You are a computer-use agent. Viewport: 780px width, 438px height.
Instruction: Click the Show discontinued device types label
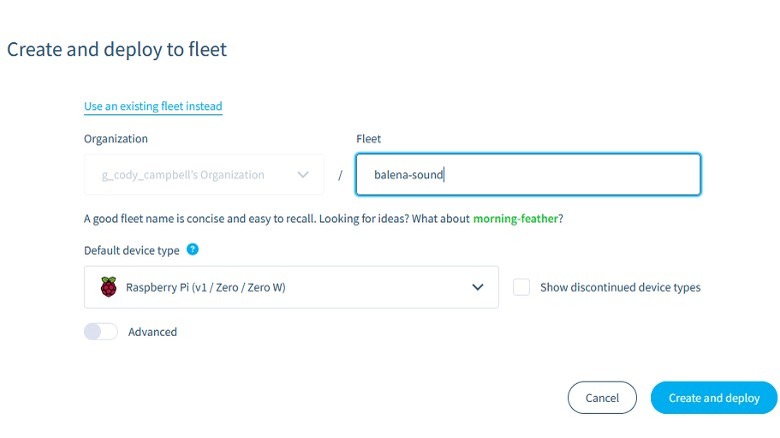(x=620, y=288)
